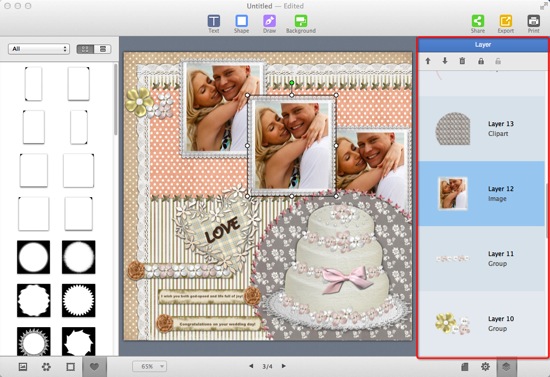Pick the first rectangle mask in top row
Image resolution: width=550 pixels, height=377 pixels.
(x=34, y=84)
